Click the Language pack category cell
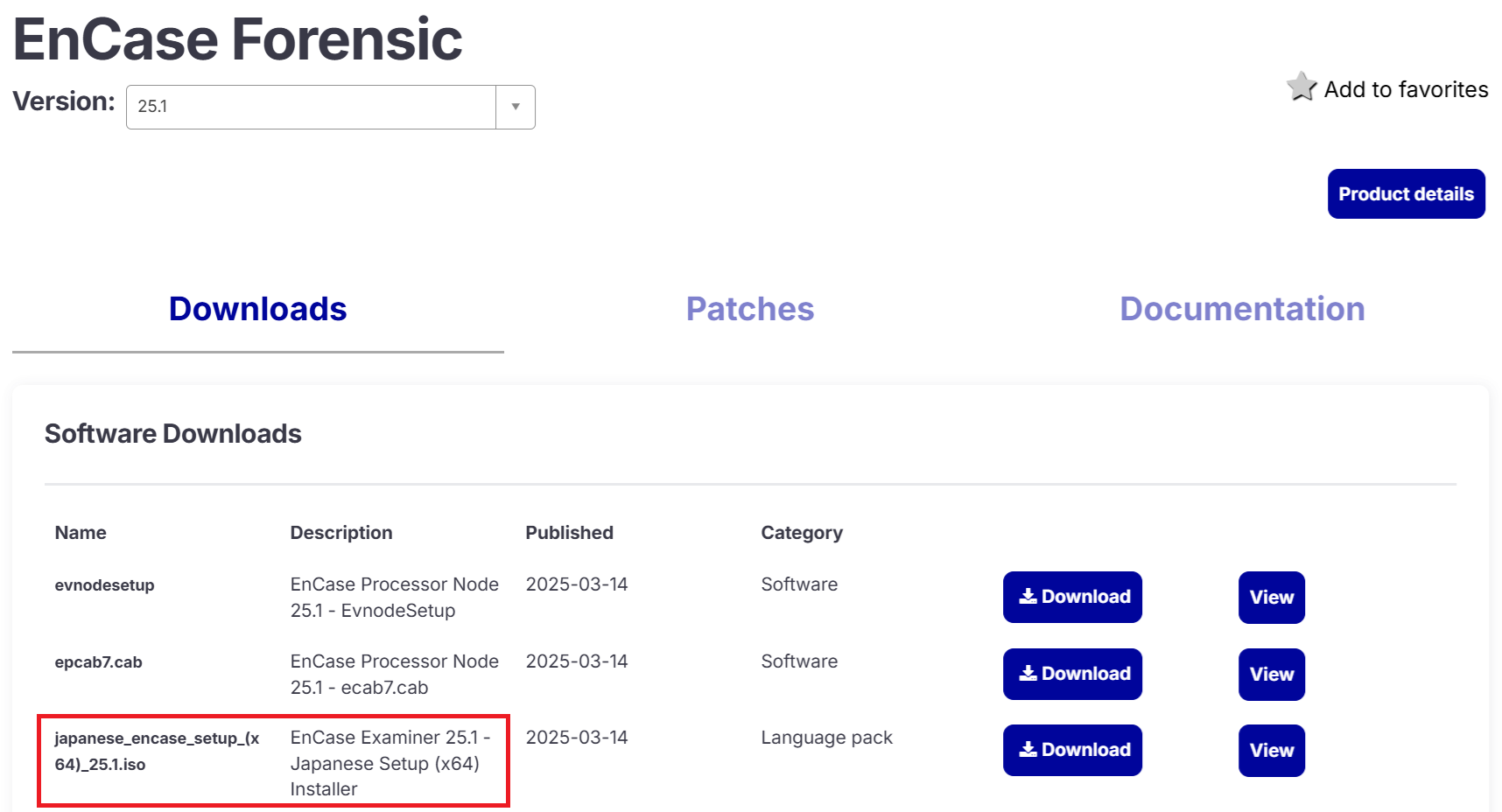This screenshot has width=1502, height=812. [826, 738]
